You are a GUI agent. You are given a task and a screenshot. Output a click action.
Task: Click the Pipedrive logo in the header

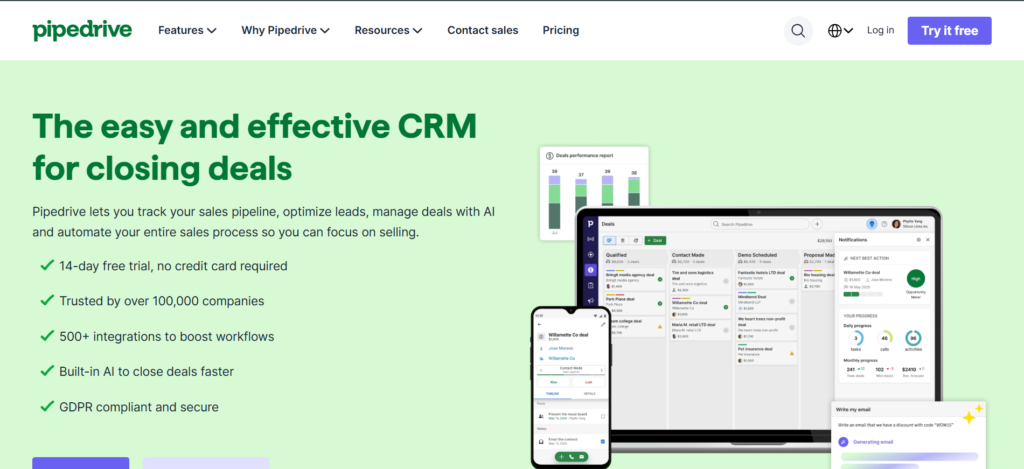point(82,30)
